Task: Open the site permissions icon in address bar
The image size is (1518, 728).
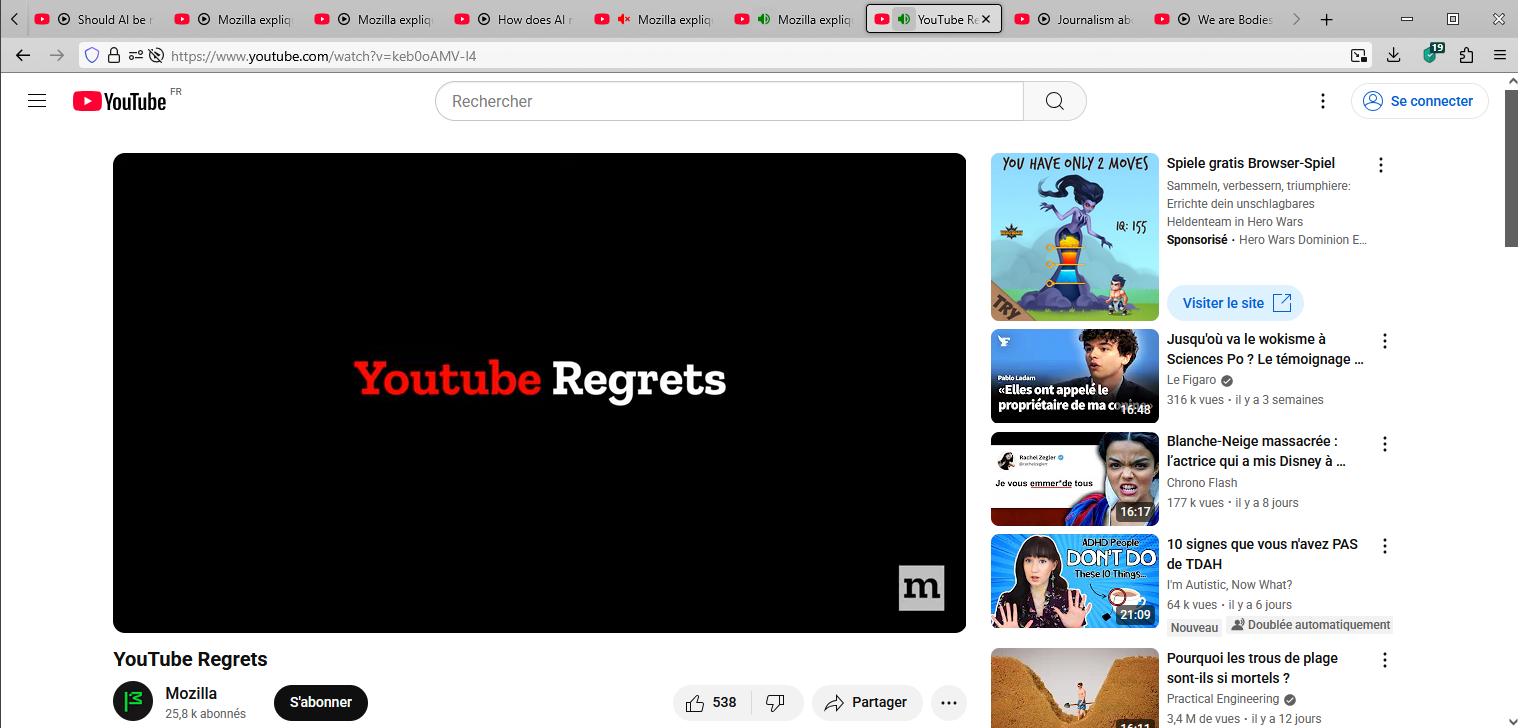Action: point(135,56)
